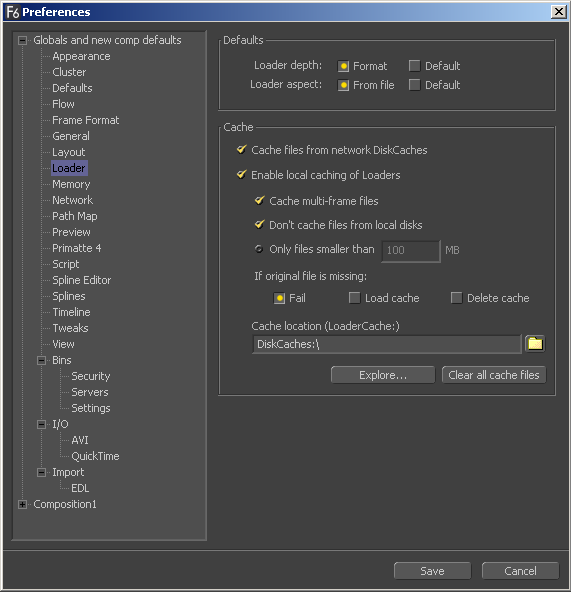The height and width of the screenshot is (592, 571).
Task: Open View preferences
Action: click(63, 344)
